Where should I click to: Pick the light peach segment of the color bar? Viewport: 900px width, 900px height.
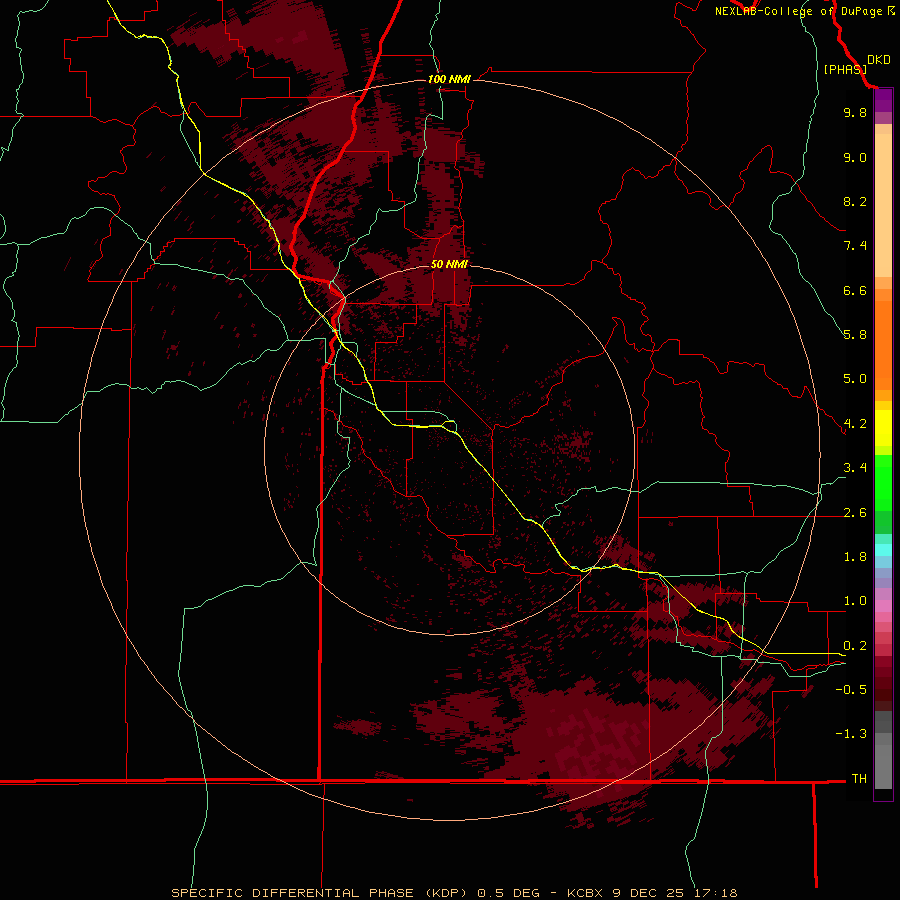click(883, 205)
